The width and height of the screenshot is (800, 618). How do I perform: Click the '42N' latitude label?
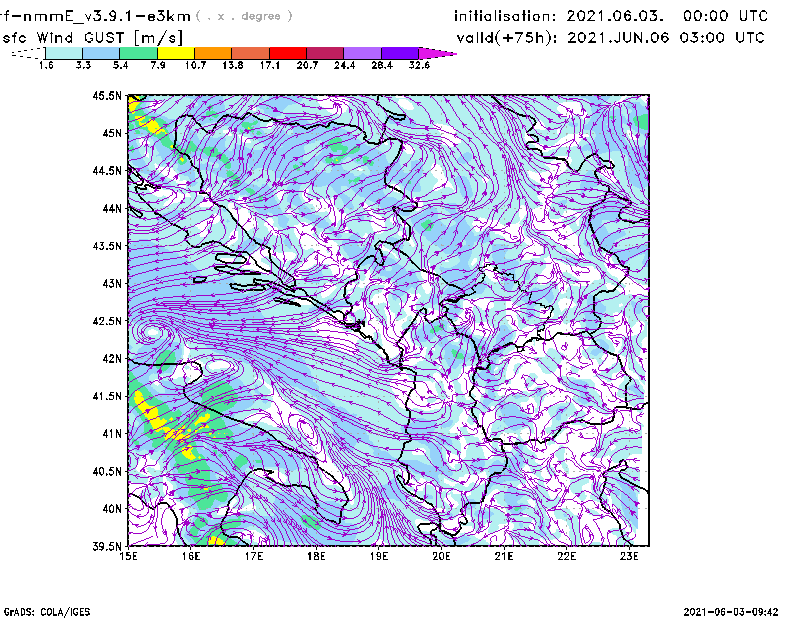coord(112,358)
